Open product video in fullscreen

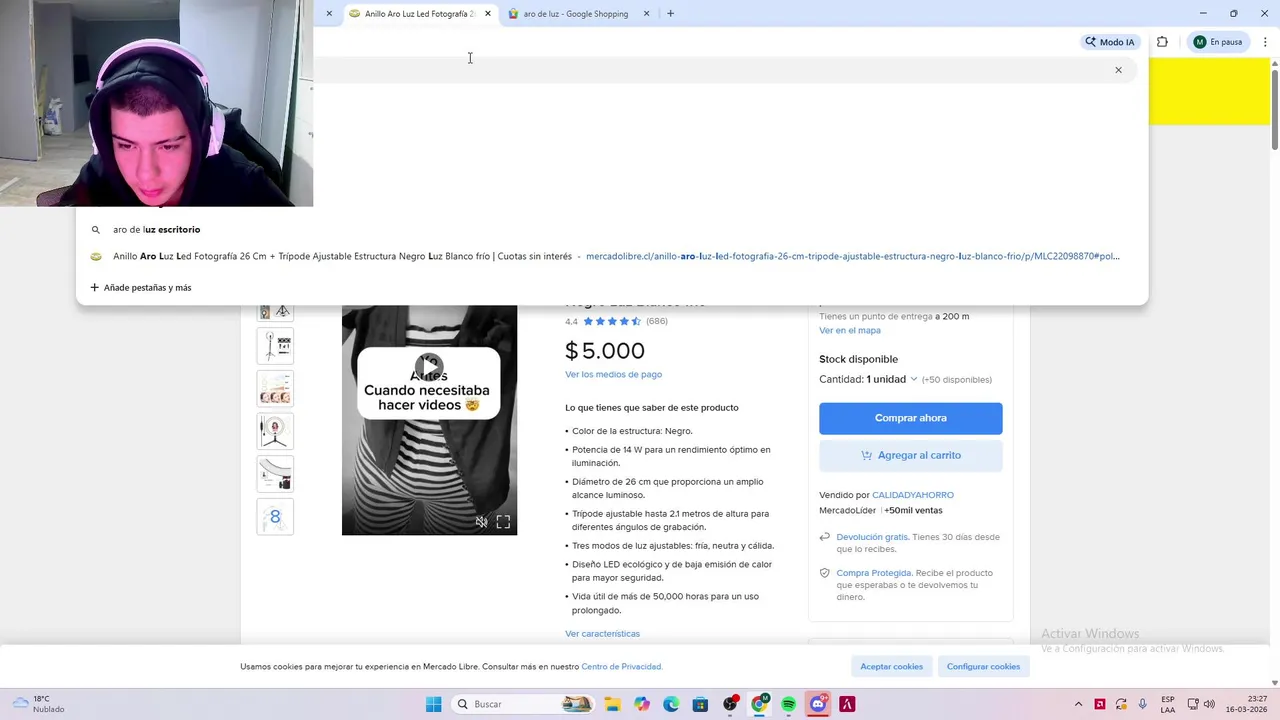click(x=503, y=521)
